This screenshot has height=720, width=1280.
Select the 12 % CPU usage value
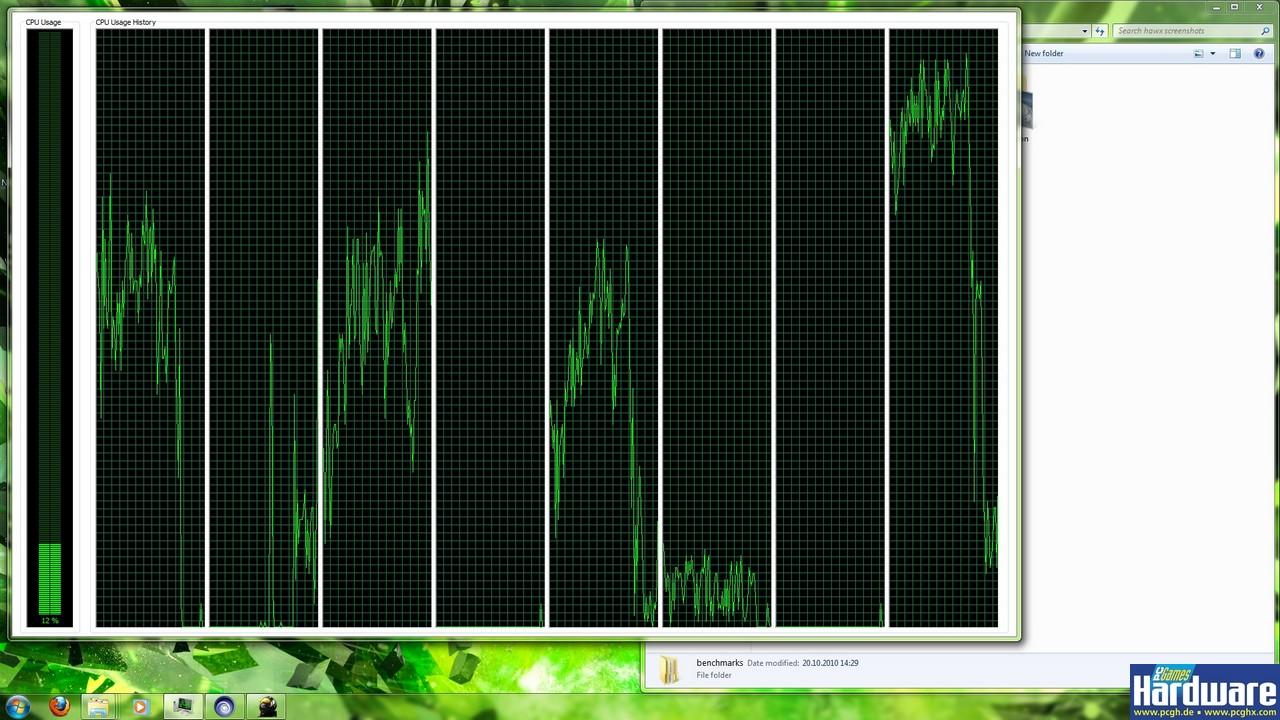[x=50, y=621]
